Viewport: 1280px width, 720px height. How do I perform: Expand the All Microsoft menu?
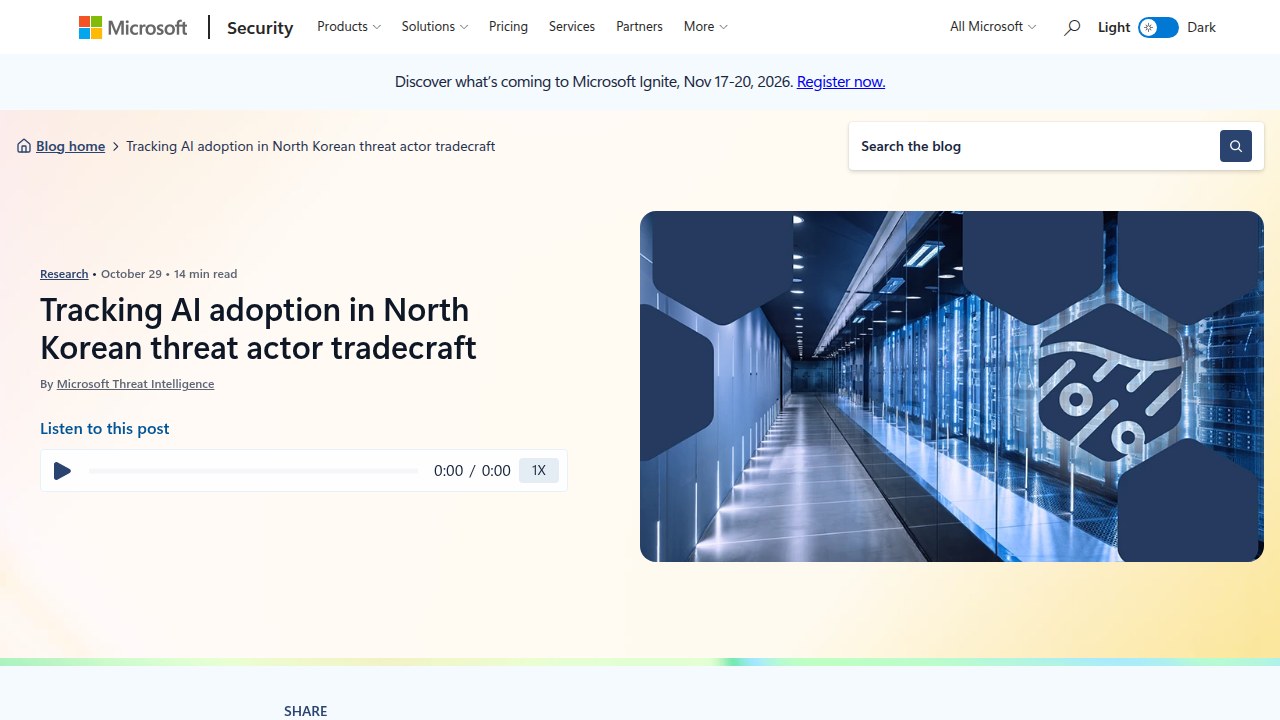coord(993,27)
